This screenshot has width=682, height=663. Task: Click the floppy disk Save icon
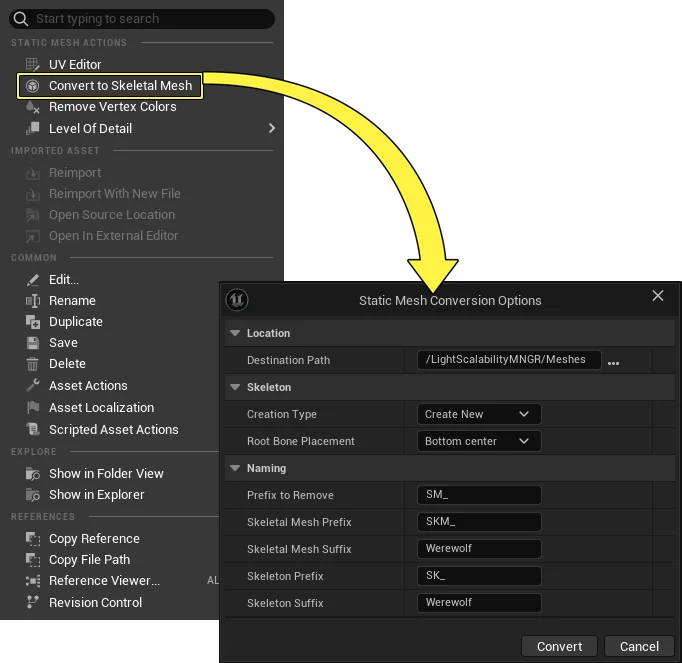click(x=33, y=343)
